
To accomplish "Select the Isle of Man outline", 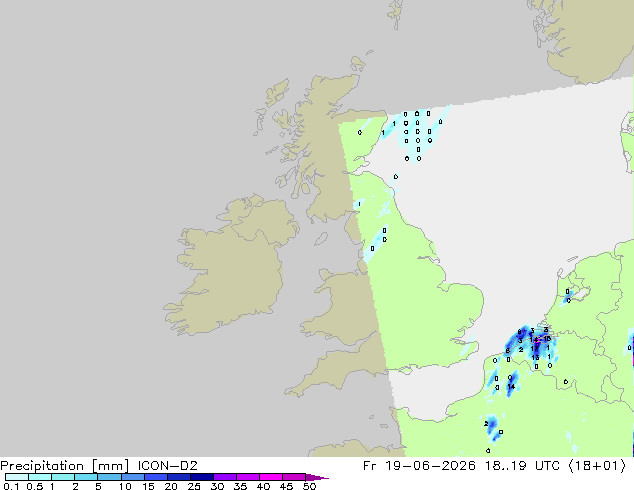I will (x=321, y=239).
